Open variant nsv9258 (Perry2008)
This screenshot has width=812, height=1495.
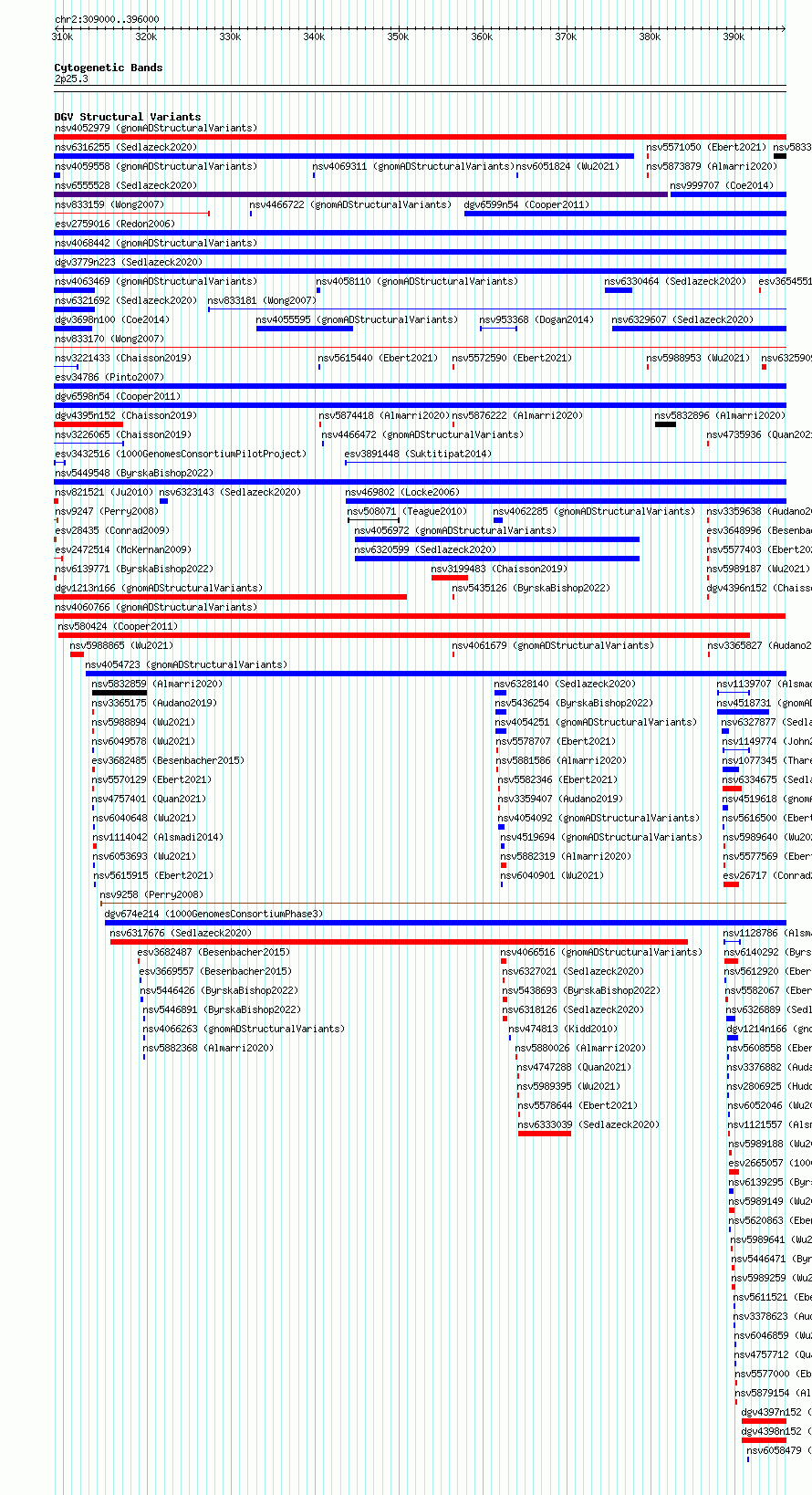[152, 894]
